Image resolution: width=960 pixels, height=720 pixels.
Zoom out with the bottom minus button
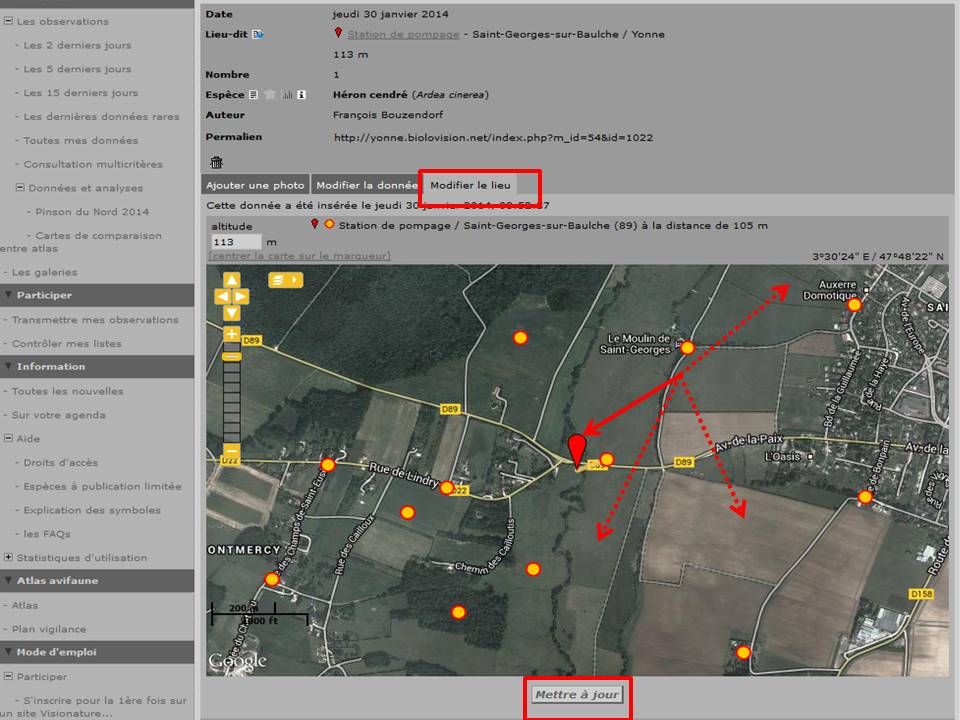231,451
